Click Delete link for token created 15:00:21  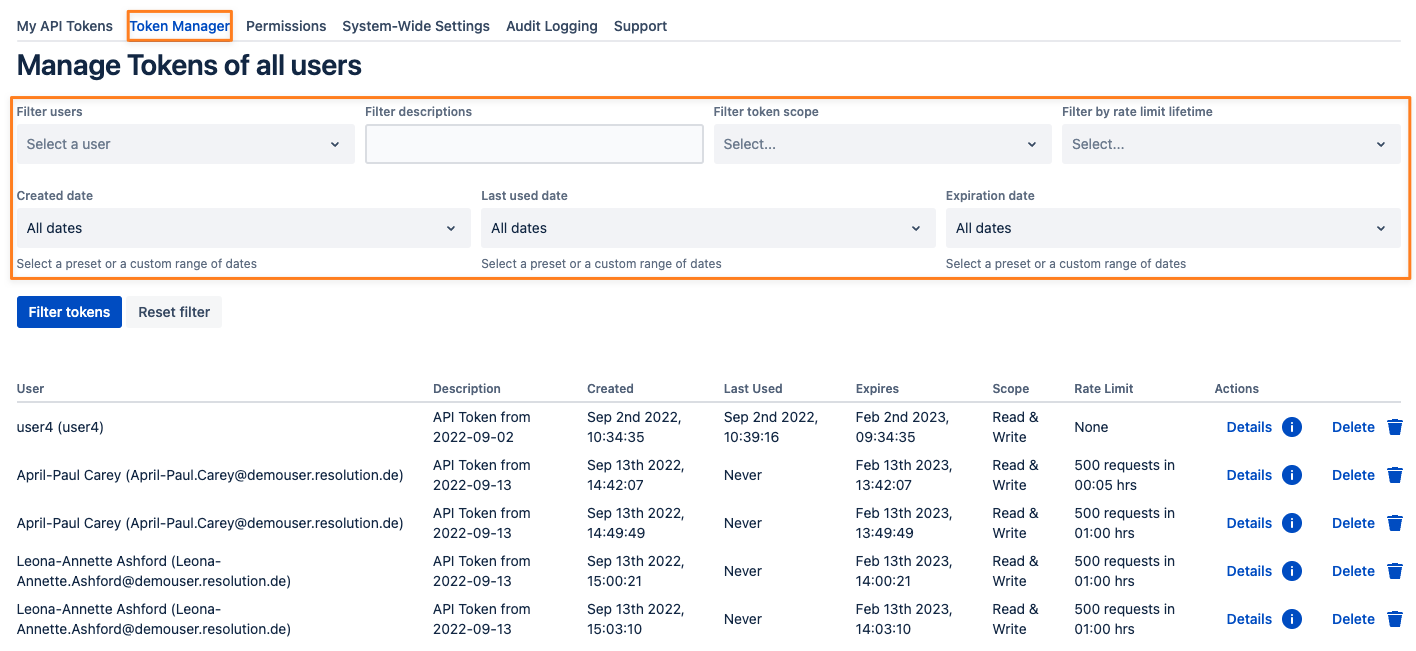coord(1353,571)
